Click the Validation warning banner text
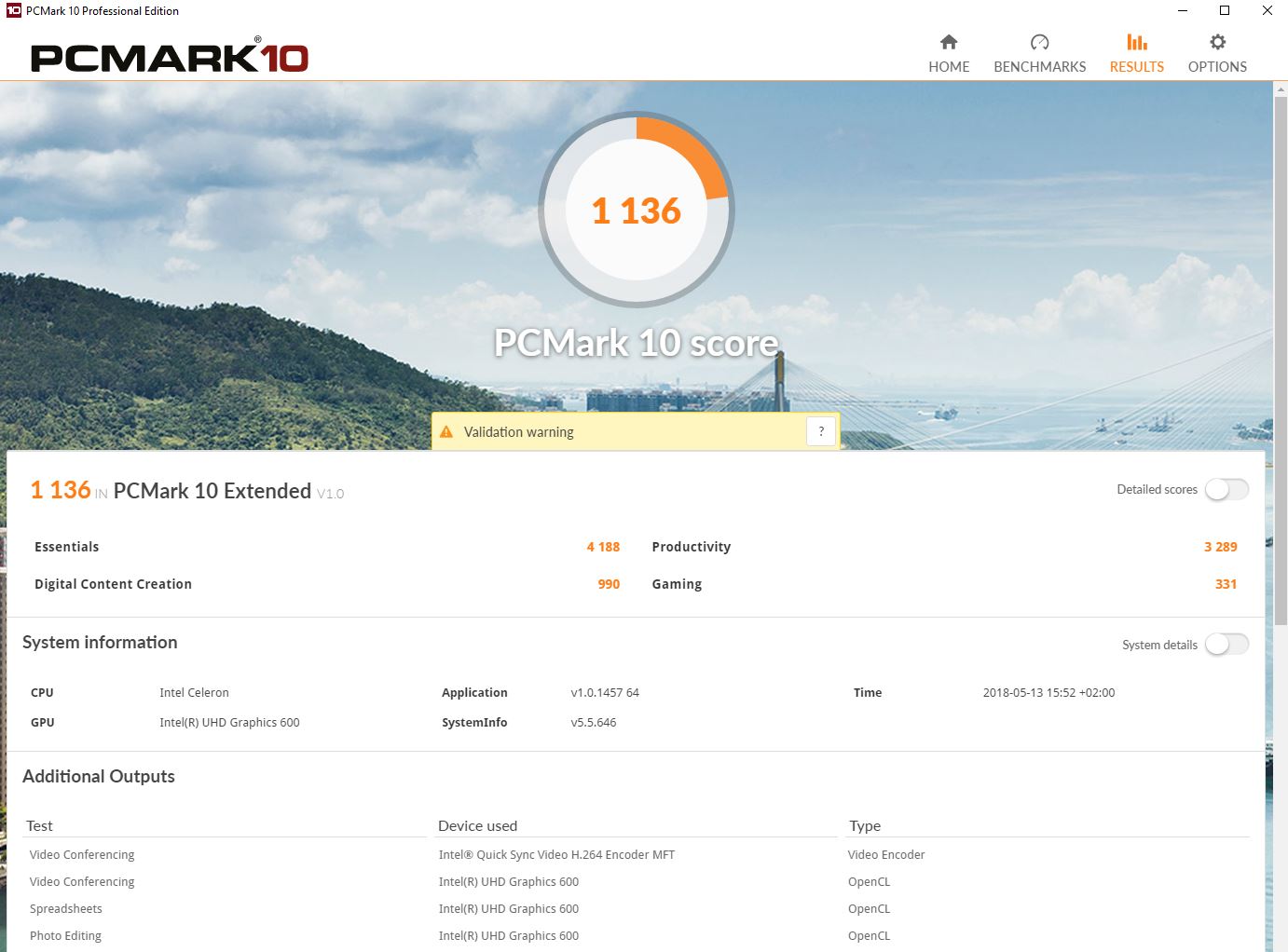 pos(519,432)
